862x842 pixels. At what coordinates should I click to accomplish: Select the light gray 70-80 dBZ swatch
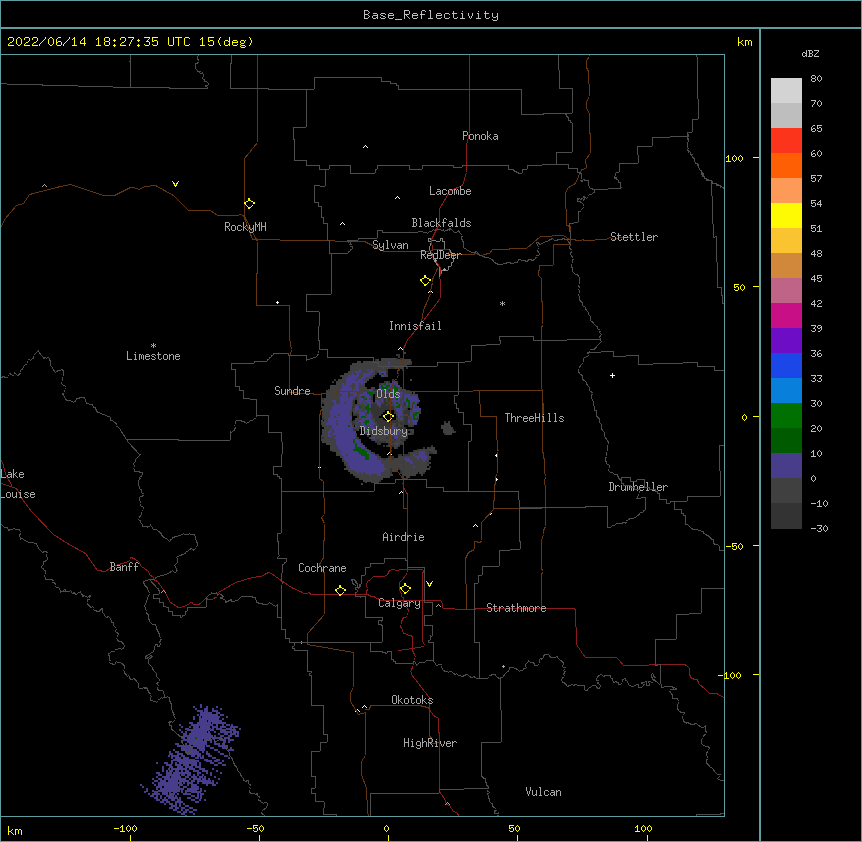tap(786, 91)
